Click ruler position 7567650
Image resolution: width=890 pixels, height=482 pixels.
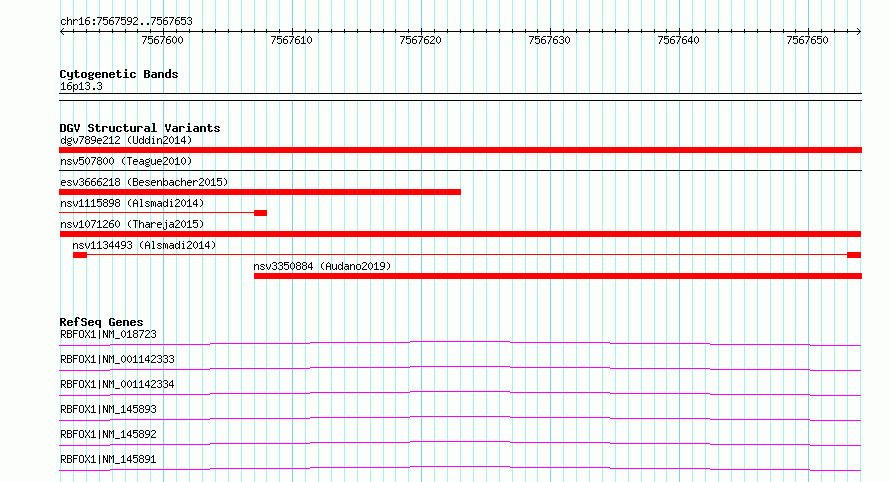tap(807, 40)
